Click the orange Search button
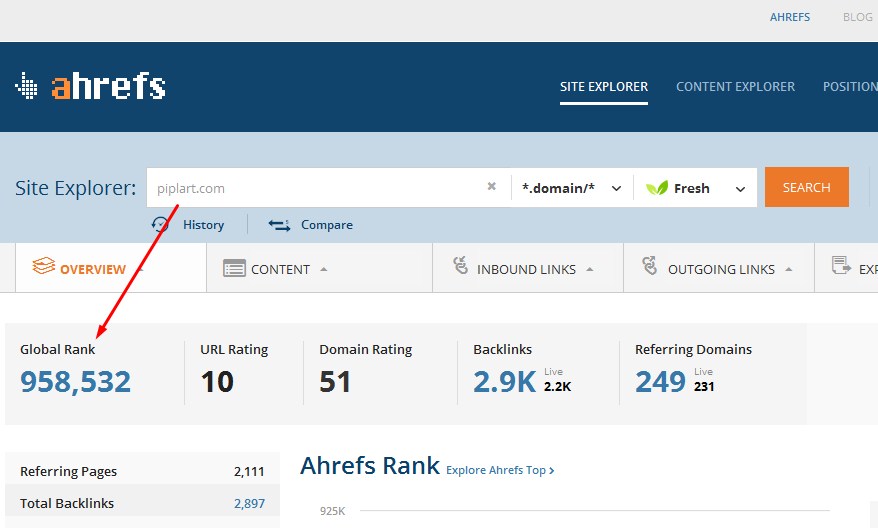The image size is (878, 528). tap(806, 187)
